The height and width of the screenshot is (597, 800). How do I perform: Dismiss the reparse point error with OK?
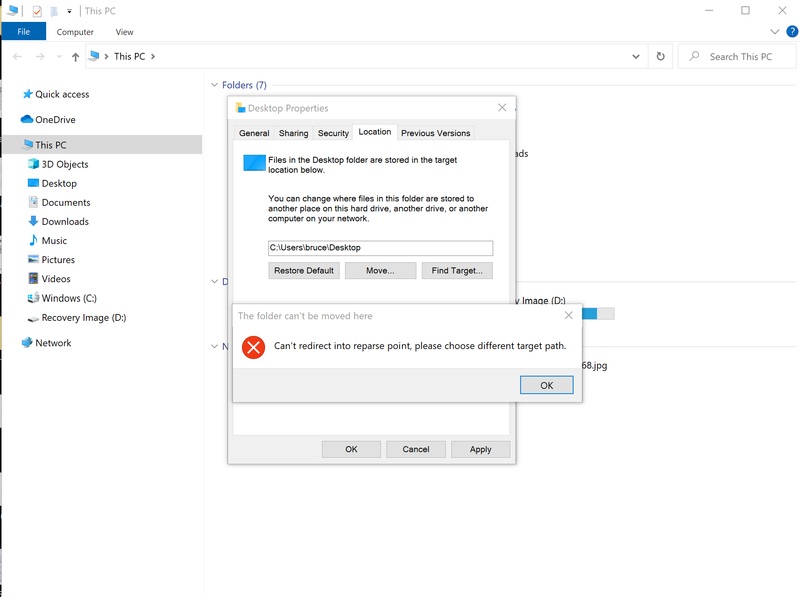pyautogui.click(x=546, y=384)
